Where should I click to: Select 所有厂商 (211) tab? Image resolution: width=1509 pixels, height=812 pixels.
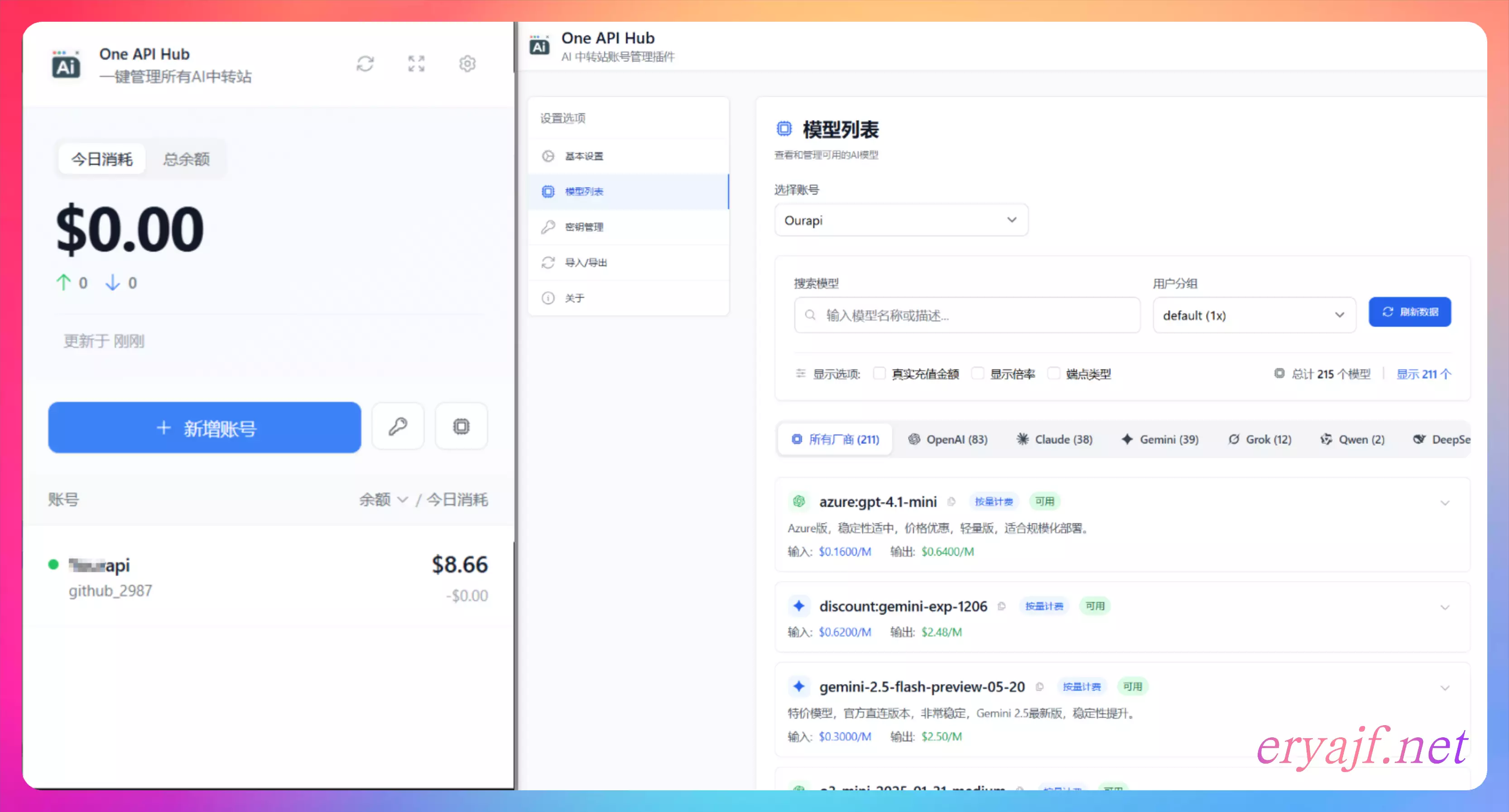[835, 439]
